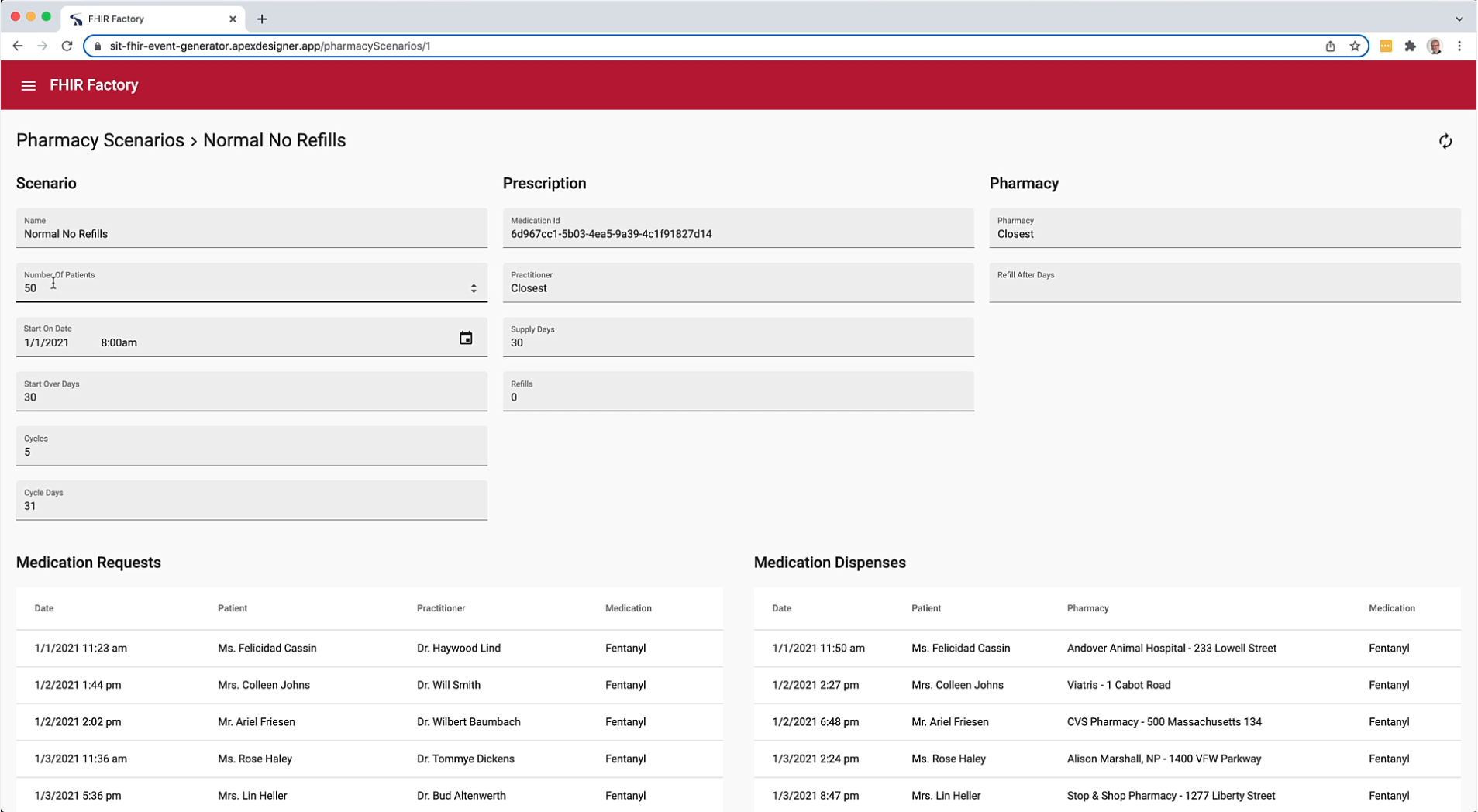Bookmark this page with the star icon
This screenshot has height=812, width=1478.
(x=1355, y=46)
